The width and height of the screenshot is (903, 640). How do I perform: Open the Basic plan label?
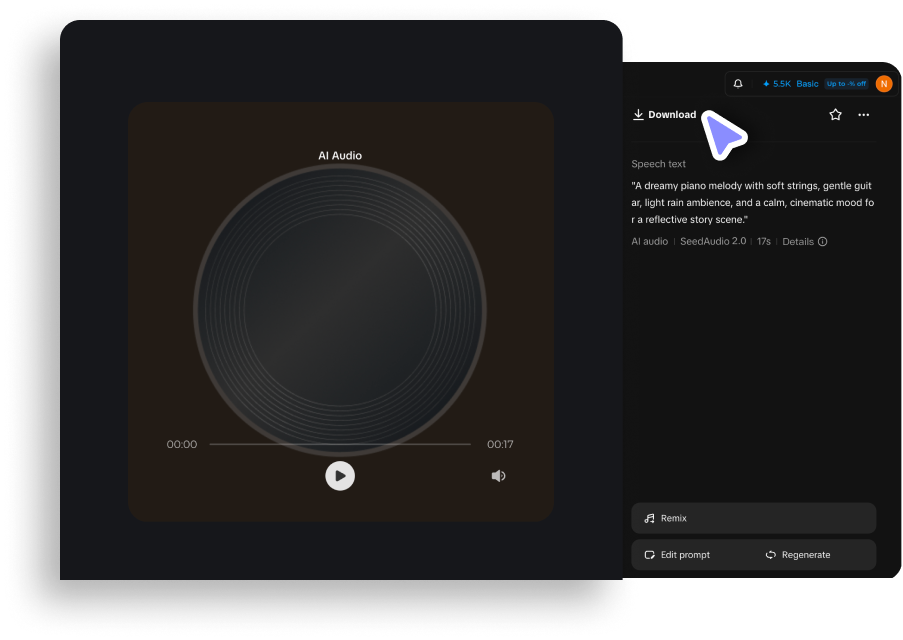pos(807,84)
